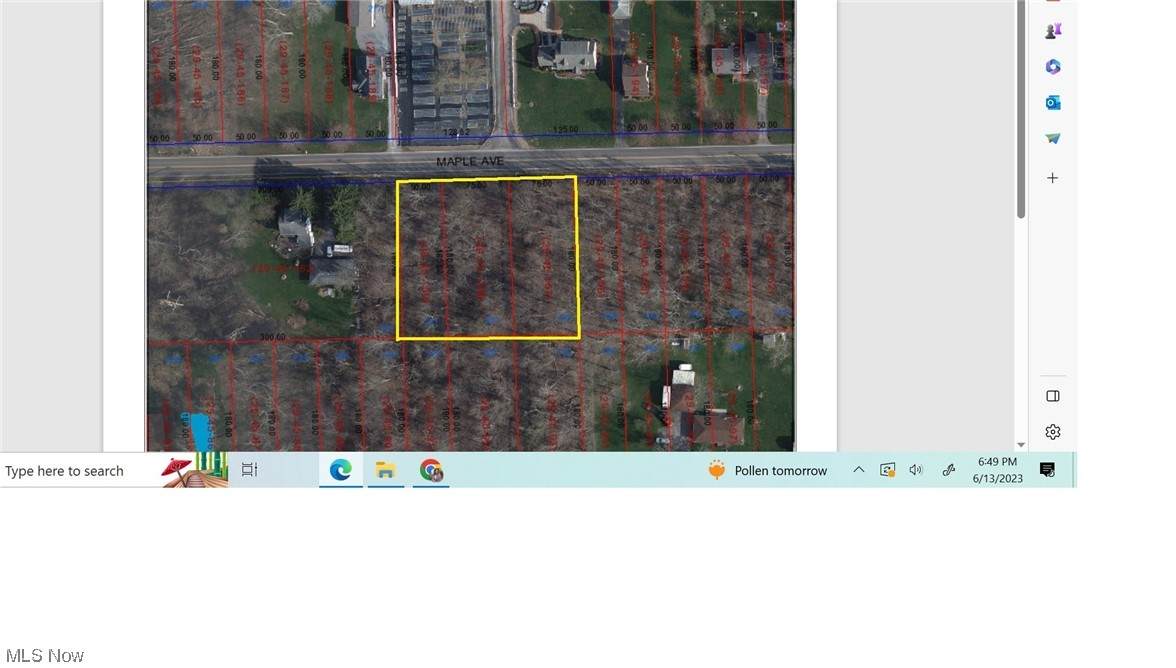The width and height of the screenshot is (1176, 668).
Task: Expand hidden system tray icons
Action: (858, 470)
